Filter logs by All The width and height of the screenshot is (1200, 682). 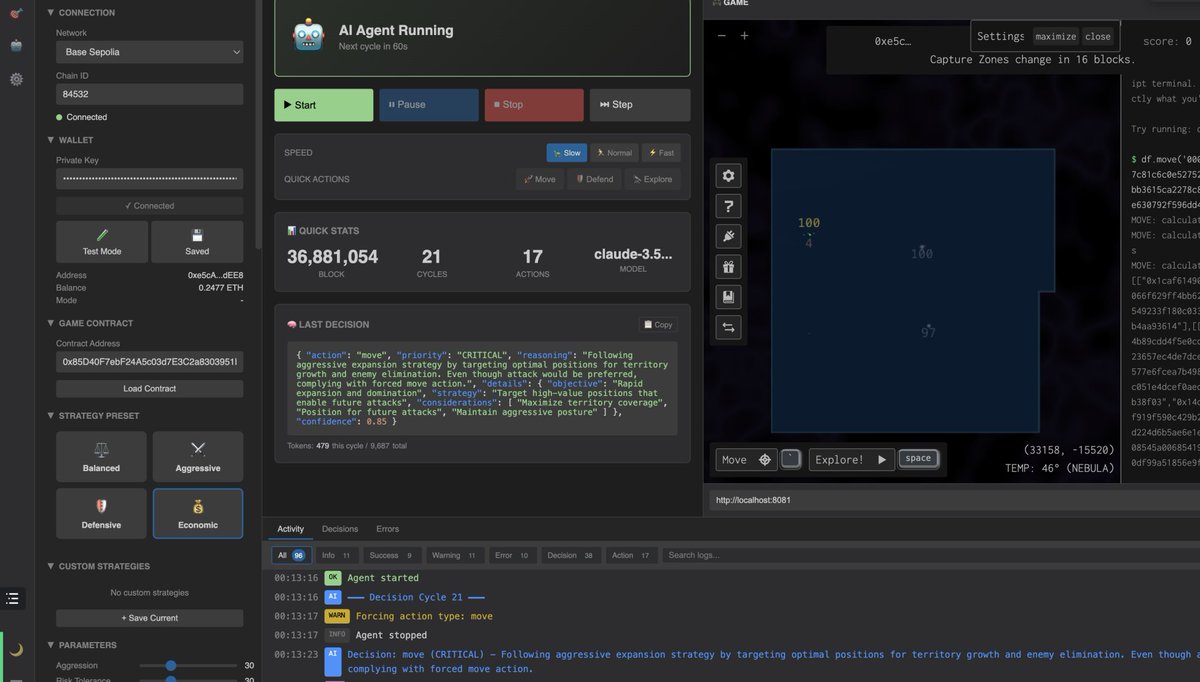[292, 555]
